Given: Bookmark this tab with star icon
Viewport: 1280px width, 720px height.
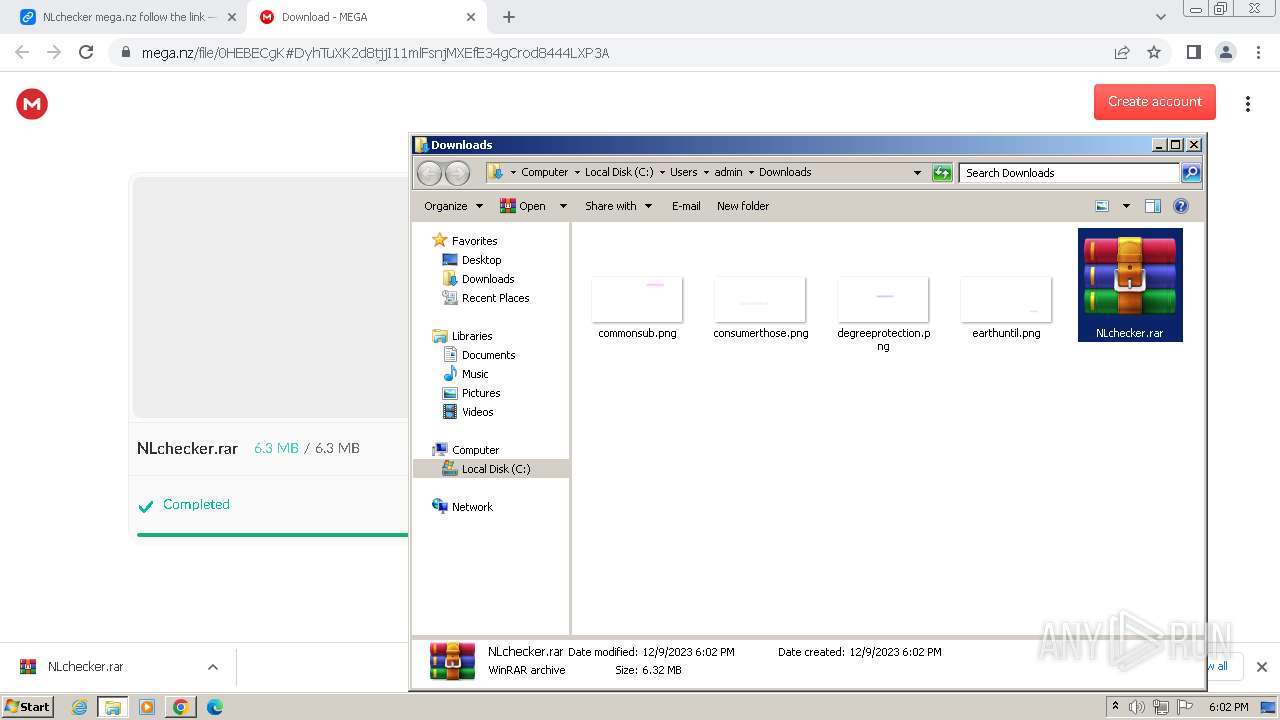Looking at the screenshot, I should click(1154, 52).
